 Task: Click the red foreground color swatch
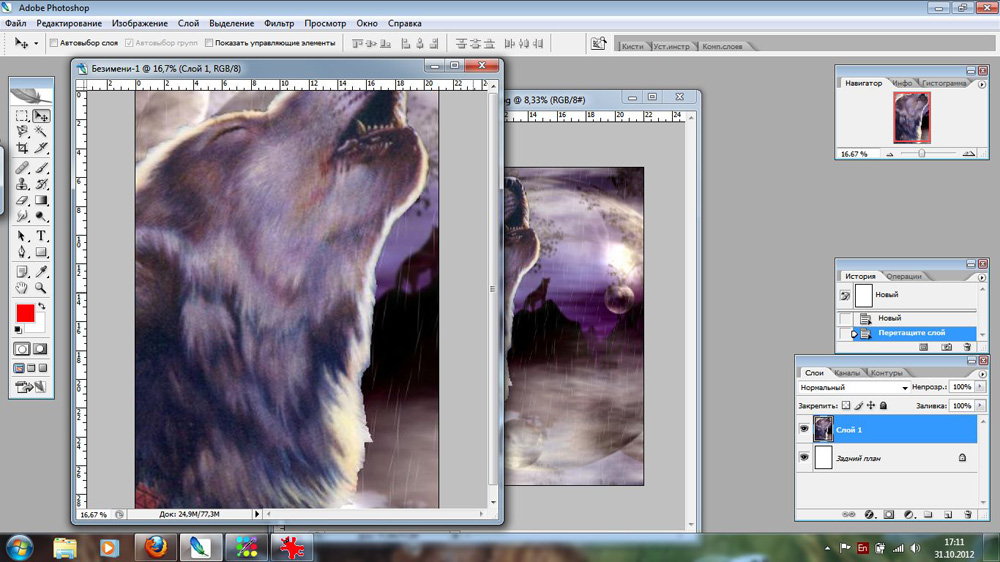coord(25,313)
